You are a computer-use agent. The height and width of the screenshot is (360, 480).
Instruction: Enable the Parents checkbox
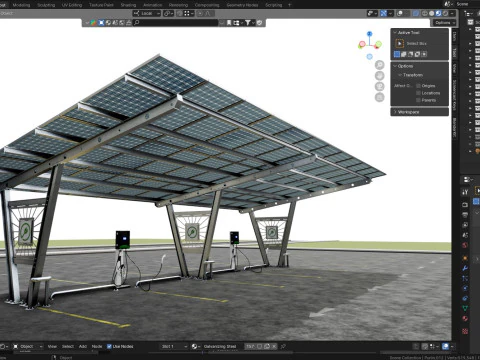[x=418, y=100]
